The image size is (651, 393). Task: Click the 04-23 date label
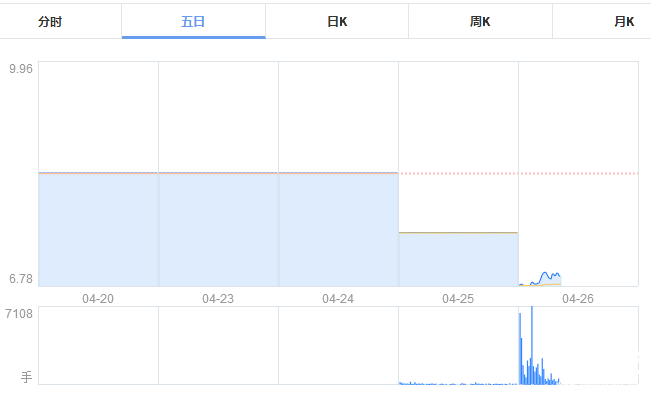point(218,299)
